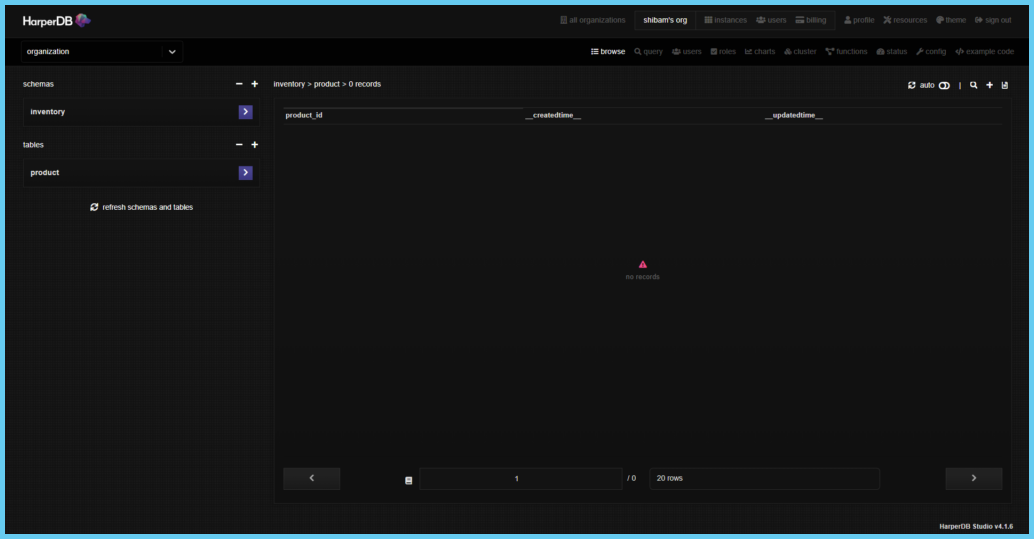Add a new table with plus icon
1034x539 pixels.
pyautogui.click(x=255, y=145)
